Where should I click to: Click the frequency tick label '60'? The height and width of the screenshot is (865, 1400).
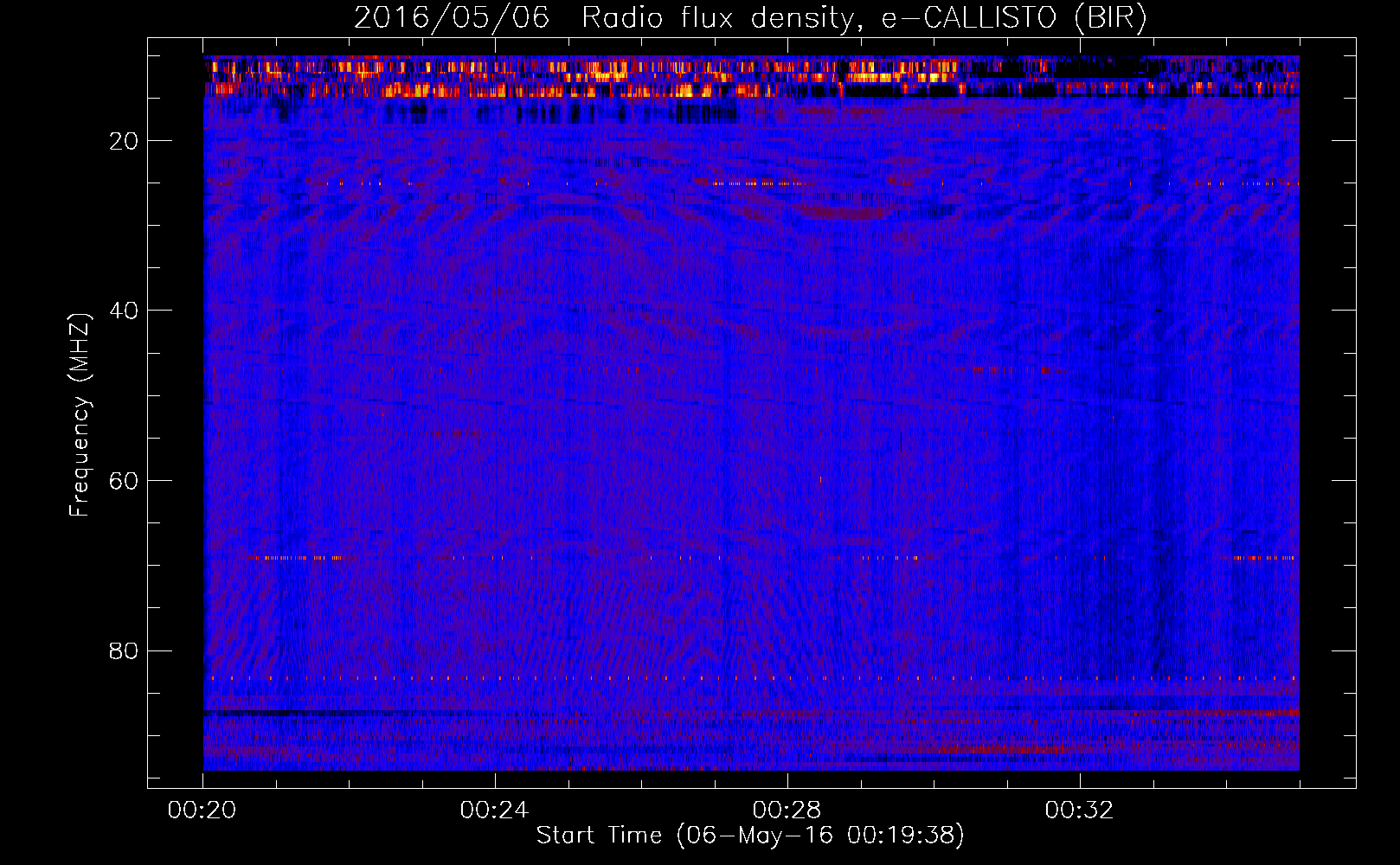125,481
